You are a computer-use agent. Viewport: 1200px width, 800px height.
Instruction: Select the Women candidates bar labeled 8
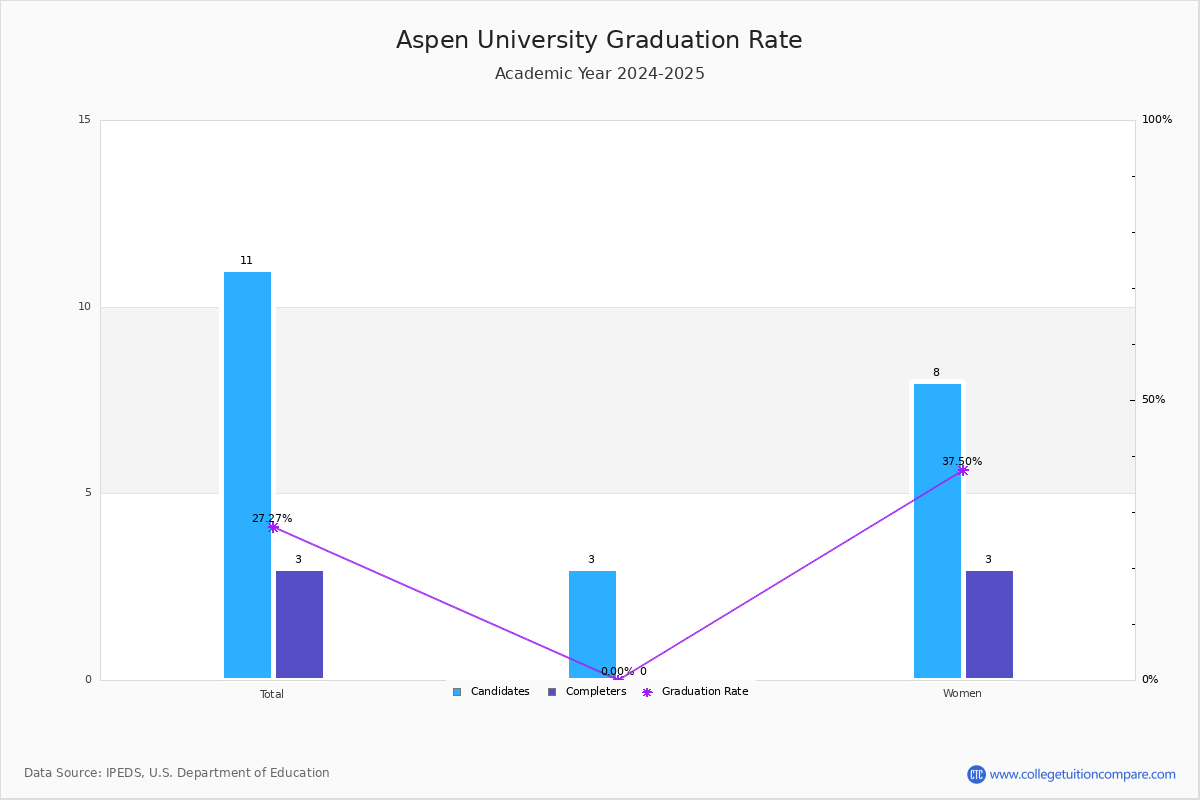point(937,531)
